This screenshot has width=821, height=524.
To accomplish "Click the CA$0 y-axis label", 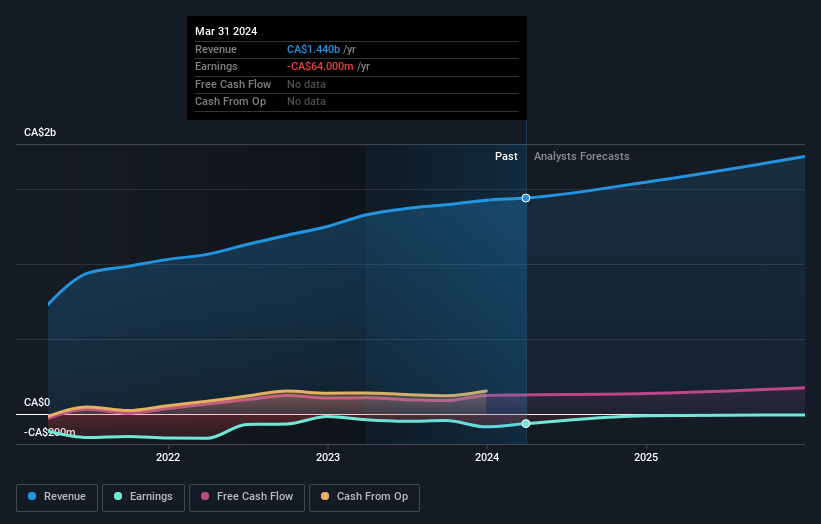I will (x=37, y=402).
